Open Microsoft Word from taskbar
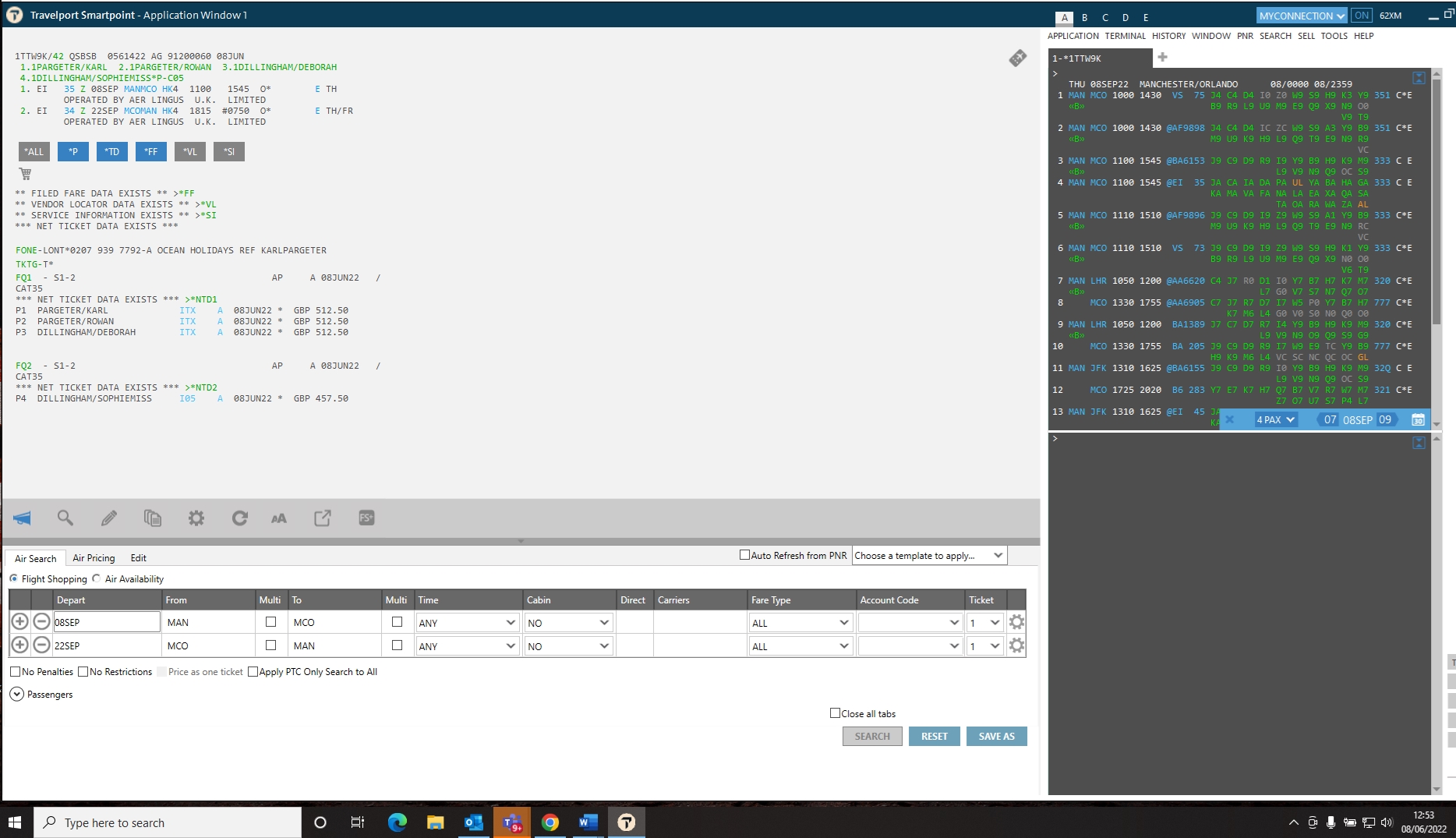Viewport: 1456px width, 838px height. [x=588, y=822]
